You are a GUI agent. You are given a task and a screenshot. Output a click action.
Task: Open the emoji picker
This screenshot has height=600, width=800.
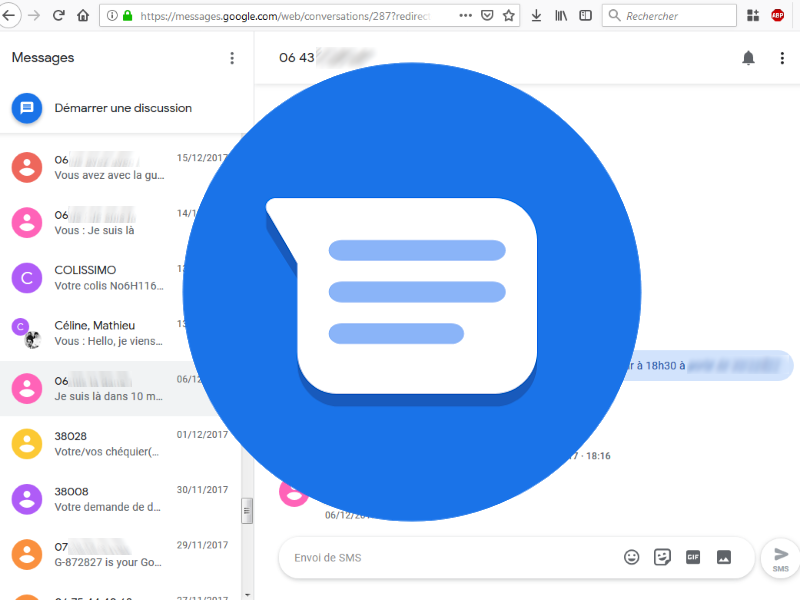point(631,557)
